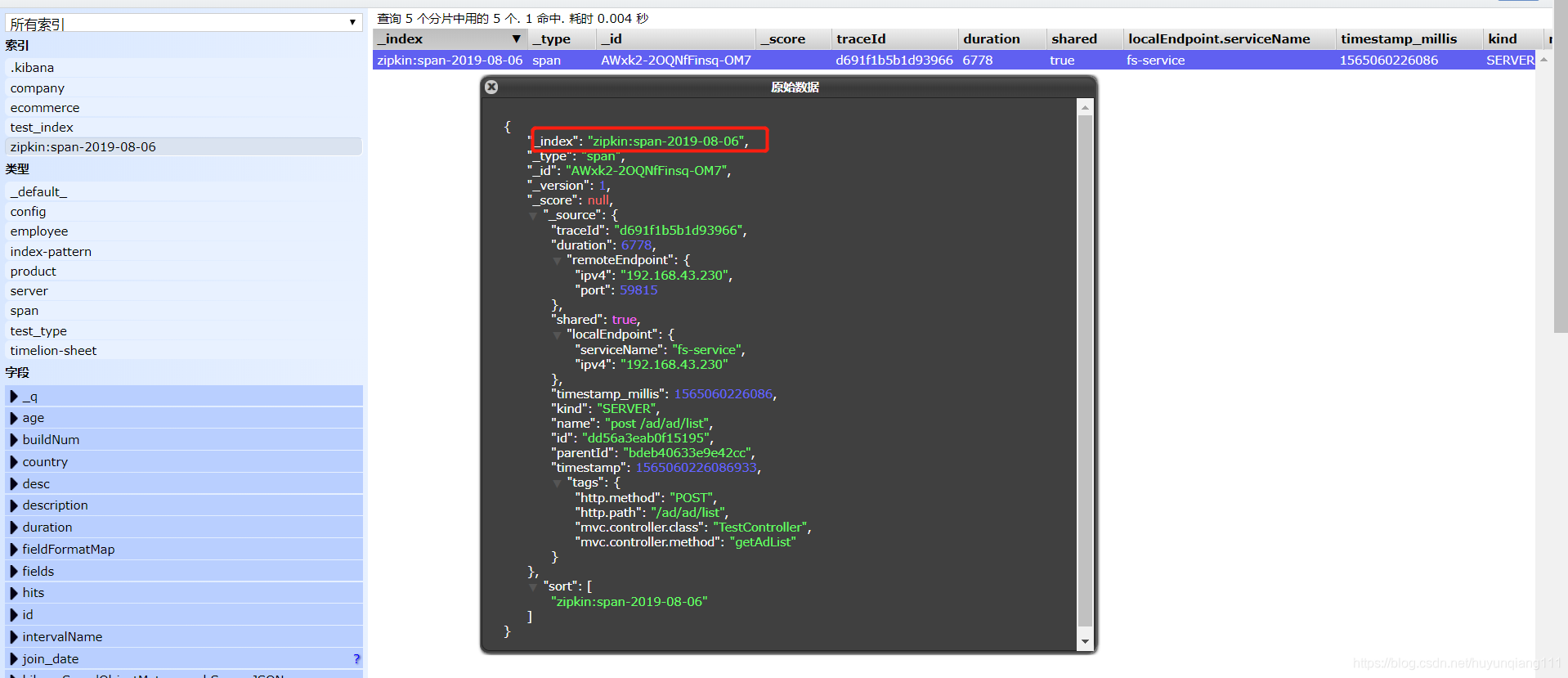Image resolution: width=1568 pixels, height=678 pixels.
Task: Click dialog scrollbar up arrow
Action: (1085, 107)
